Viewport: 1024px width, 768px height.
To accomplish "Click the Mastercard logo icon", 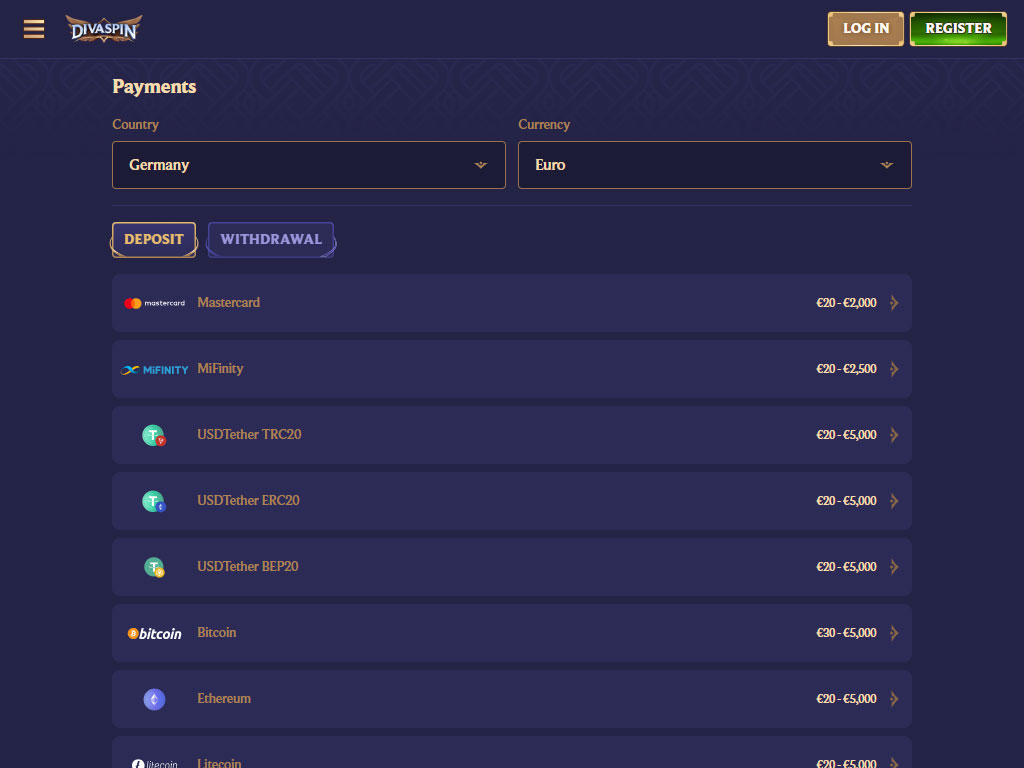I will (155, 303).
